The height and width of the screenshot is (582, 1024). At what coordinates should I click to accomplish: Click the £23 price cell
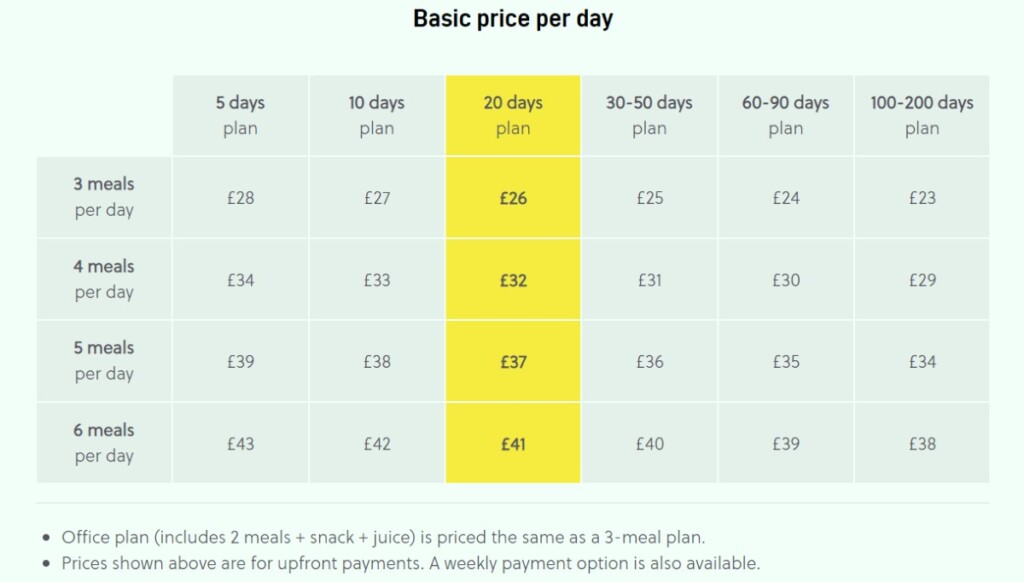click(x=922, y=198)
